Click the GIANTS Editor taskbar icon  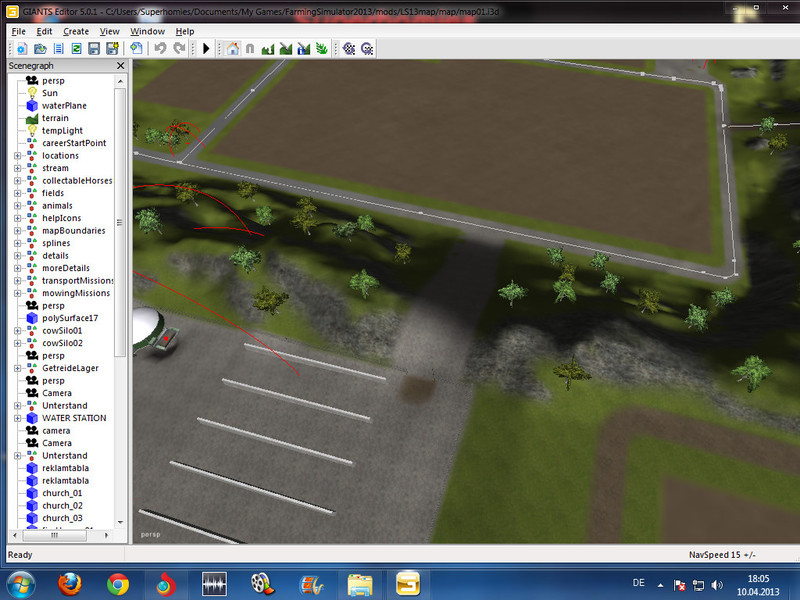[408, 585]
